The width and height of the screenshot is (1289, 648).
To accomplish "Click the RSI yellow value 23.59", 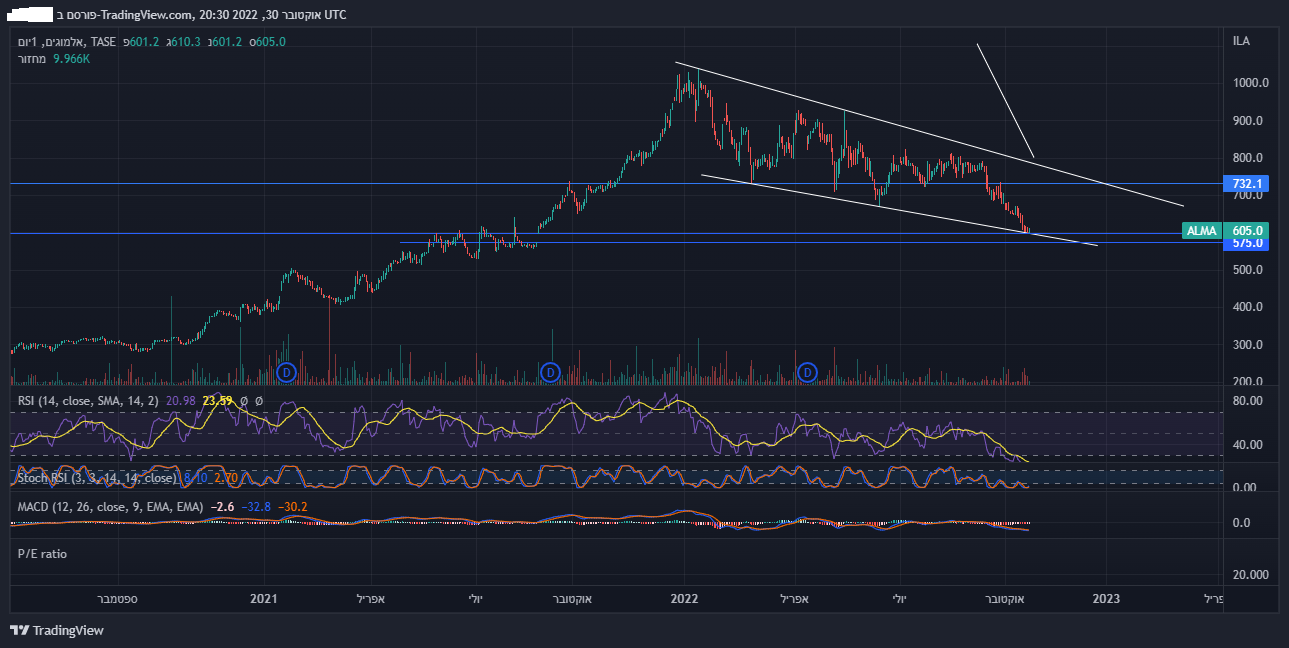I will coord(217,400).
